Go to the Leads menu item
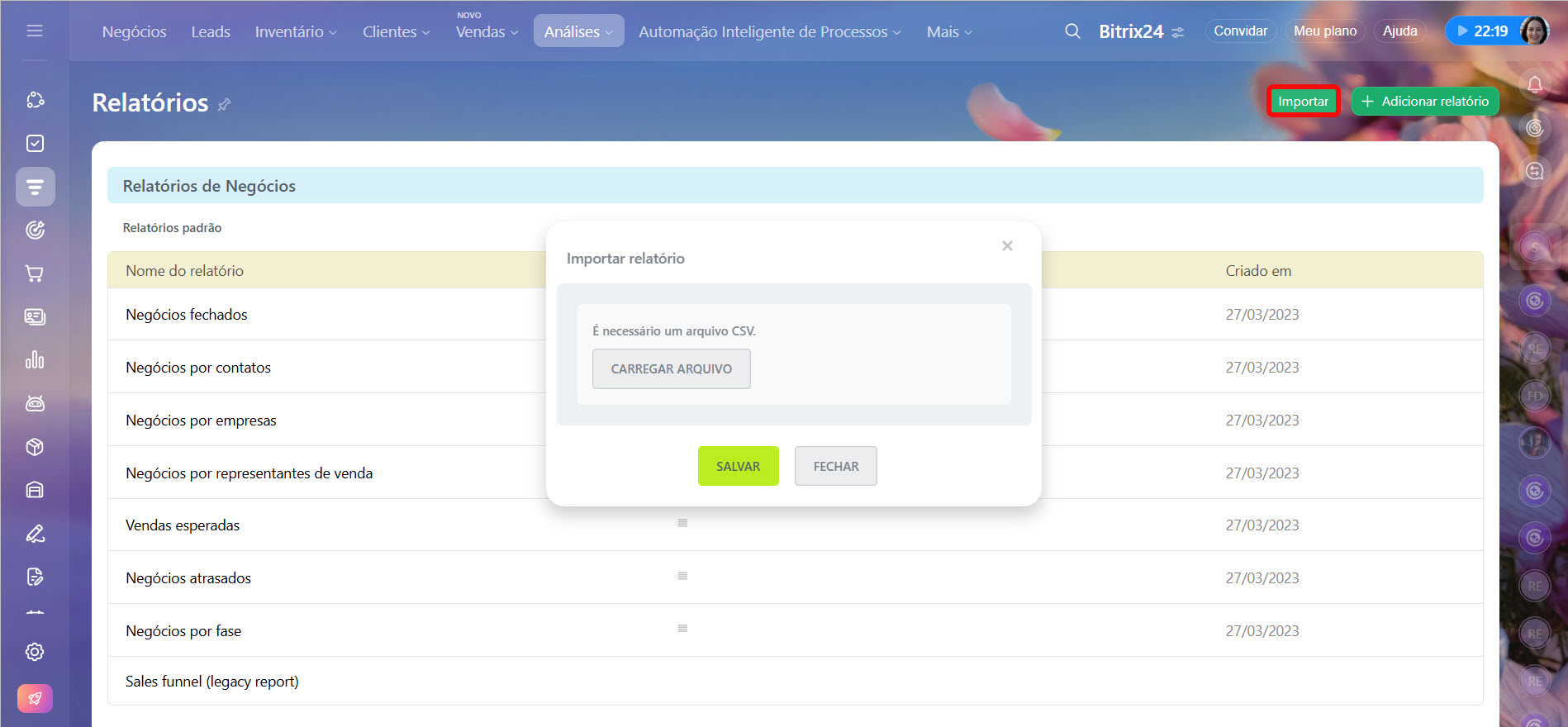The image size is (1568, 727). click(x=211, y=32)
